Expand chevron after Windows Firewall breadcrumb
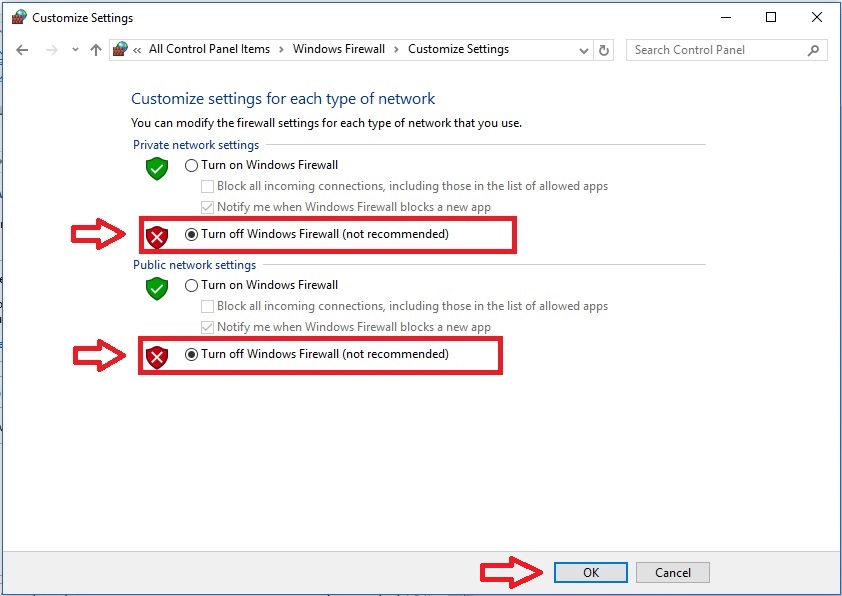This screenshot has height=596, width=842. coord(396,50)
